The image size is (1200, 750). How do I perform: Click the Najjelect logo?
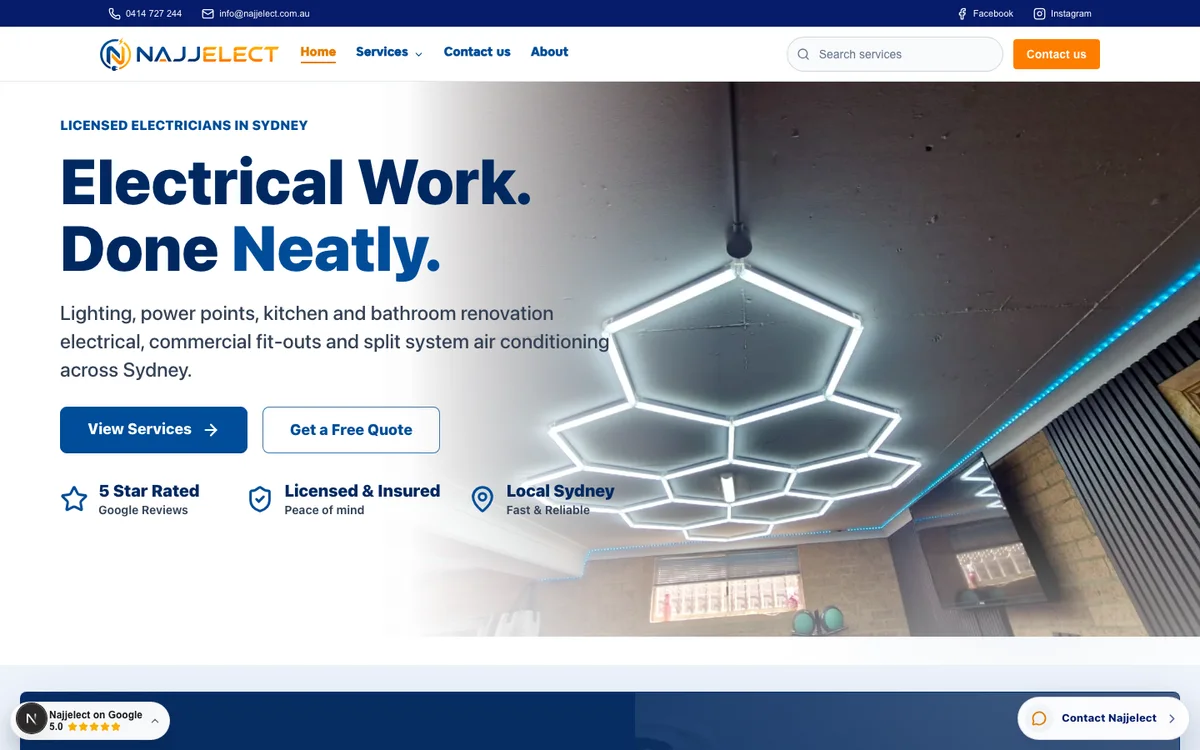189,54
